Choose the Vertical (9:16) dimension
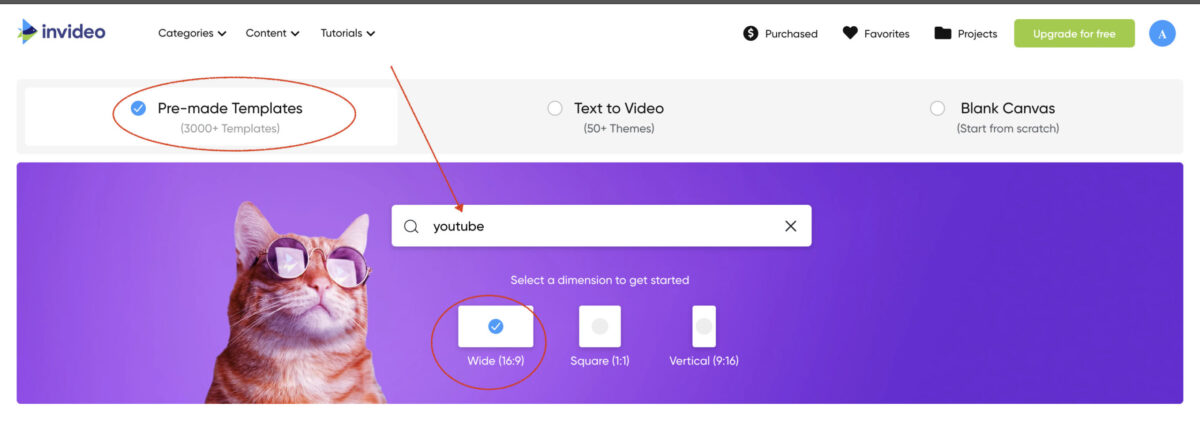The image size is (1200, 423). pyautogui.click(x=704, y=326)
